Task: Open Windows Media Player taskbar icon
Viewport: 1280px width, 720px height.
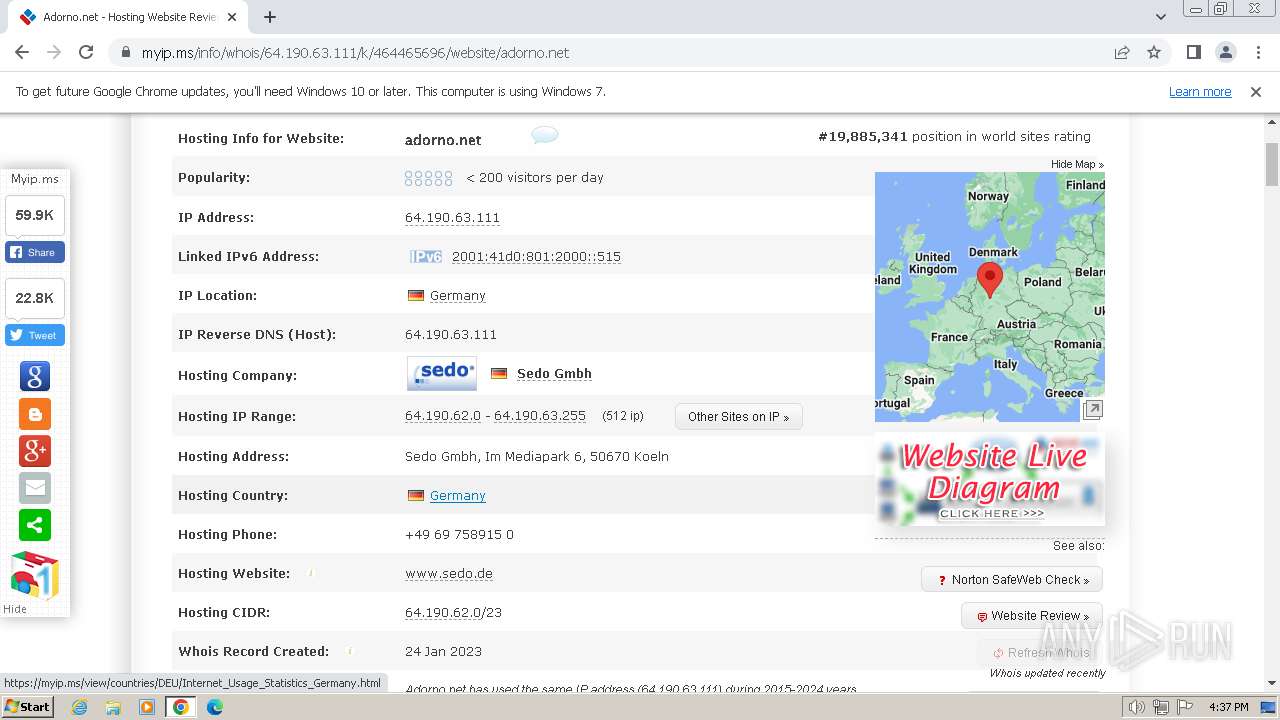Action: 147,707
